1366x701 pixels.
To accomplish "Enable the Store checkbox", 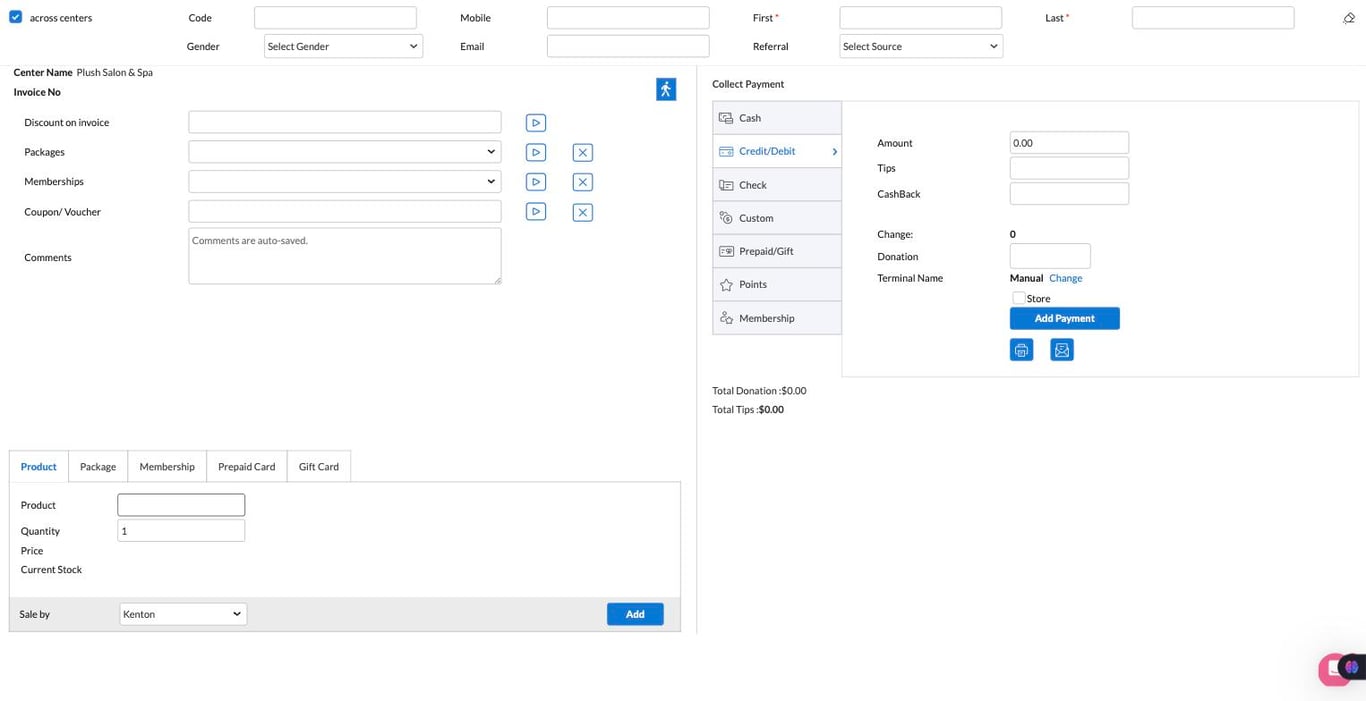I will 1018,298.
